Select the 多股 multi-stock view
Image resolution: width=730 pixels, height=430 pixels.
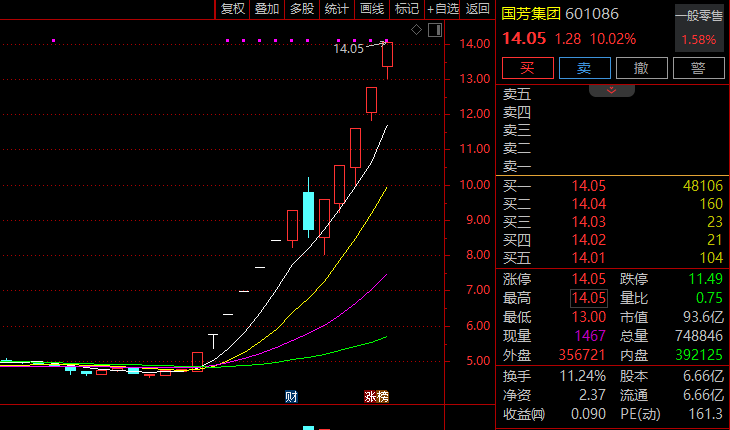[302, 9]
